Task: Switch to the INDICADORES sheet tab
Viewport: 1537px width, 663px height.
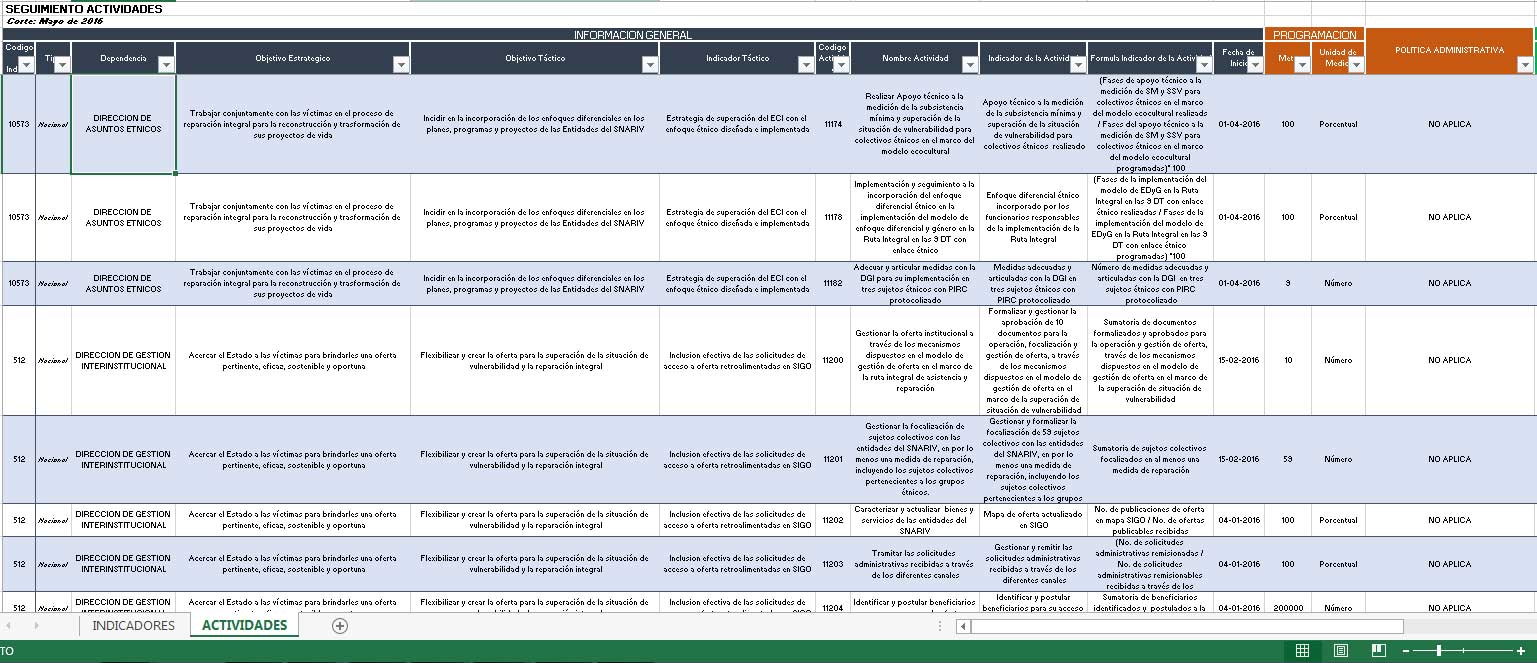Action: 133,626
